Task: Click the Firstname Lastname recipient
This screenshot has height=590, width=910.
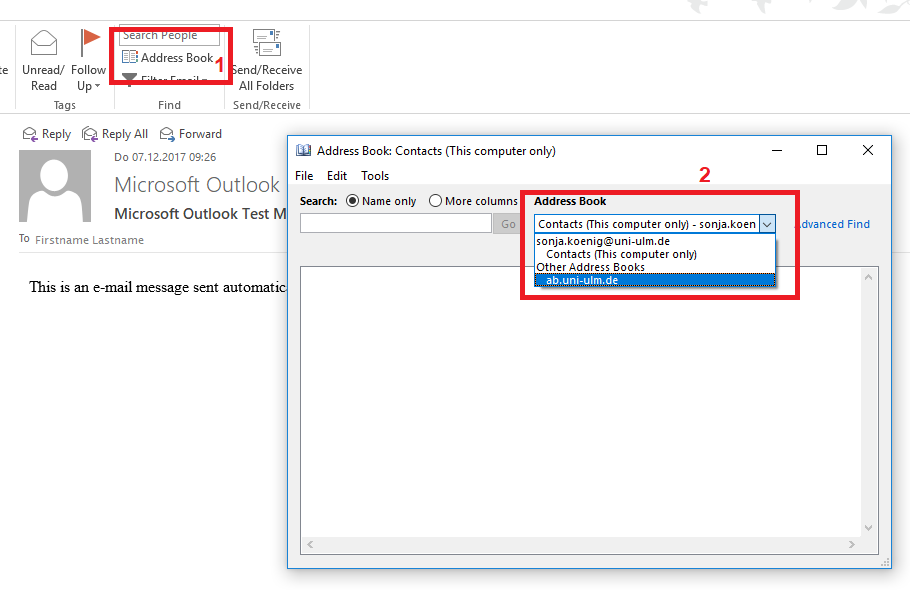Action: click(x=89, y=240)
